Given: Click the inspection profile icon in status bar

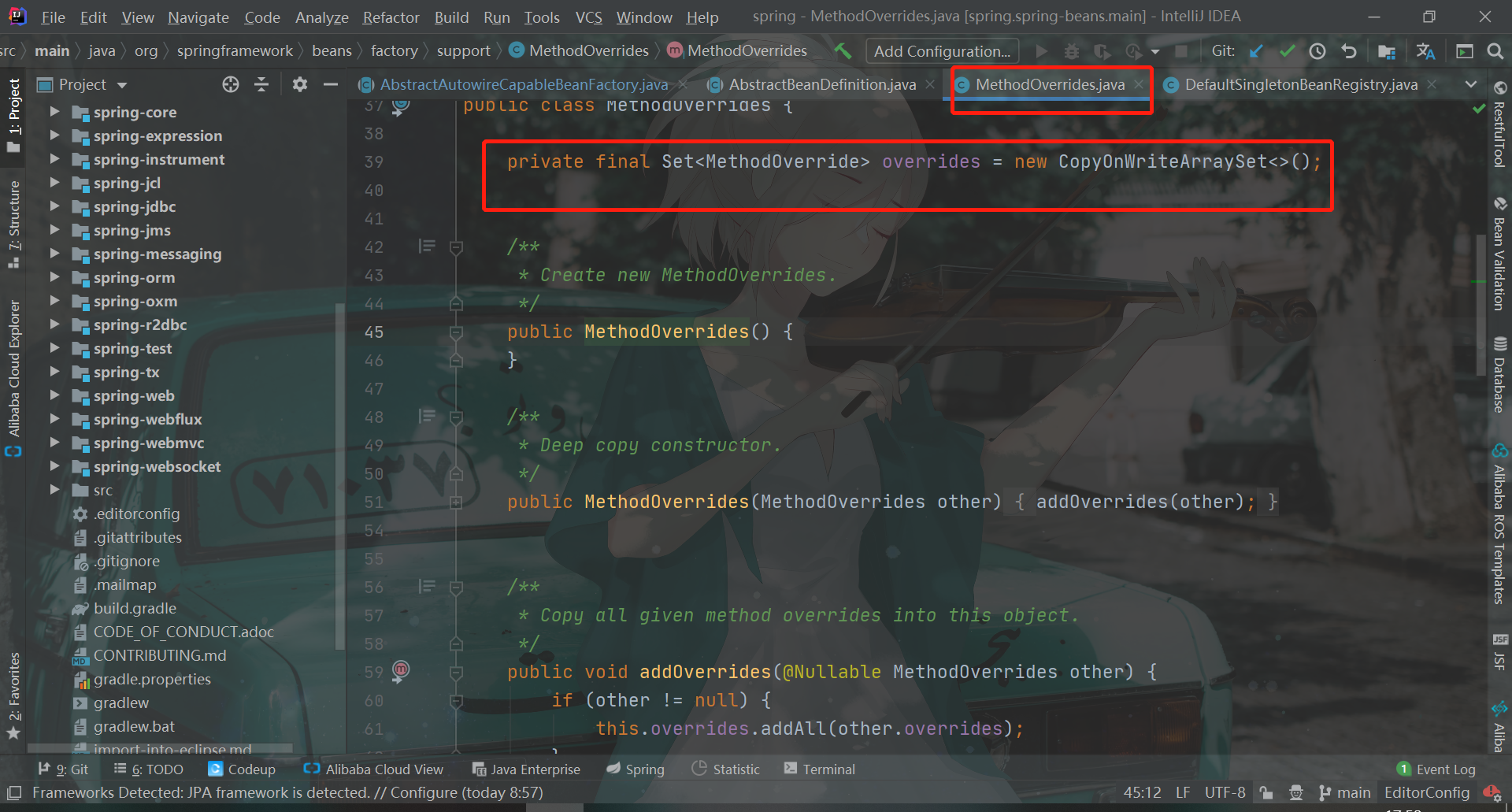Looking at the screenshot, I should [1296, 792].
